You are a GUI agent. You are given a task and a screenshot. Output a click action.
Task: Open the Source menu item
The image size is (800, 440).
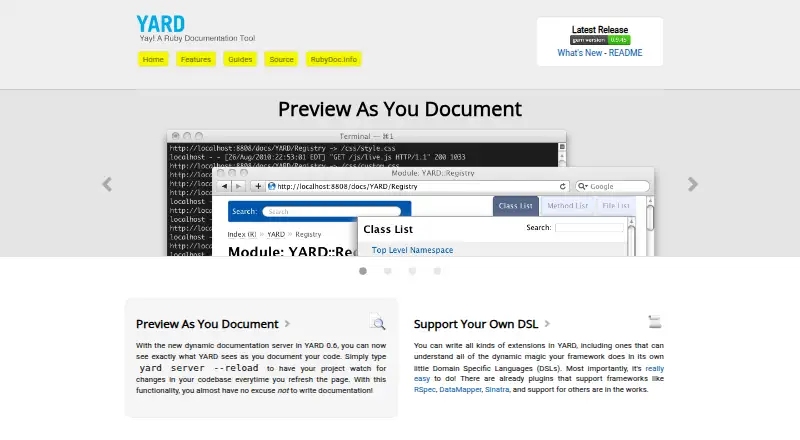pos(282,59)
